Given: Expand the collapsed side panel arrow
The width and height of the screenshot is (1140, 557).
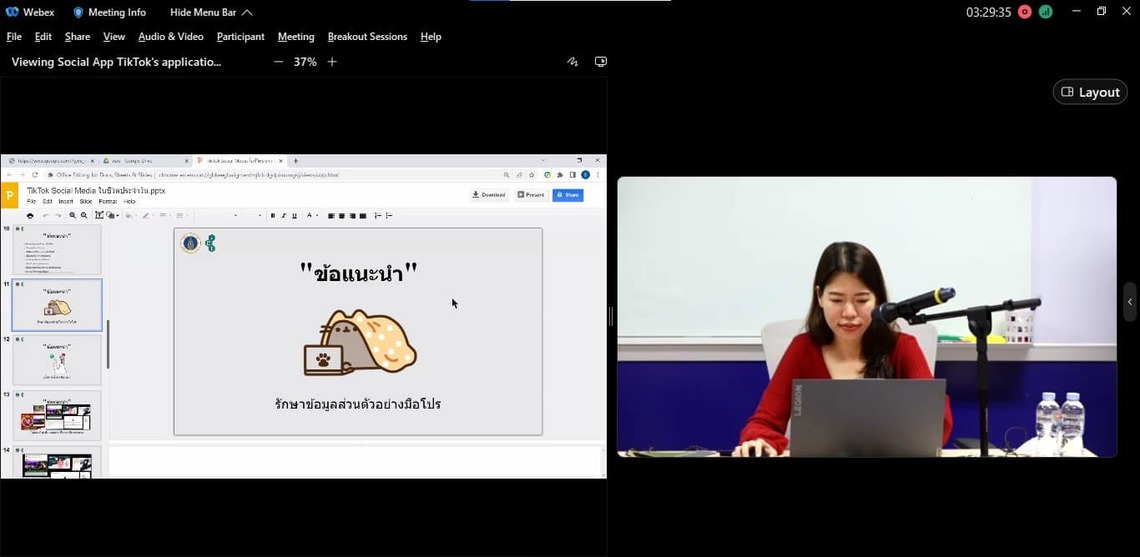Looking at the screenshot, I should click(1130, 301).
